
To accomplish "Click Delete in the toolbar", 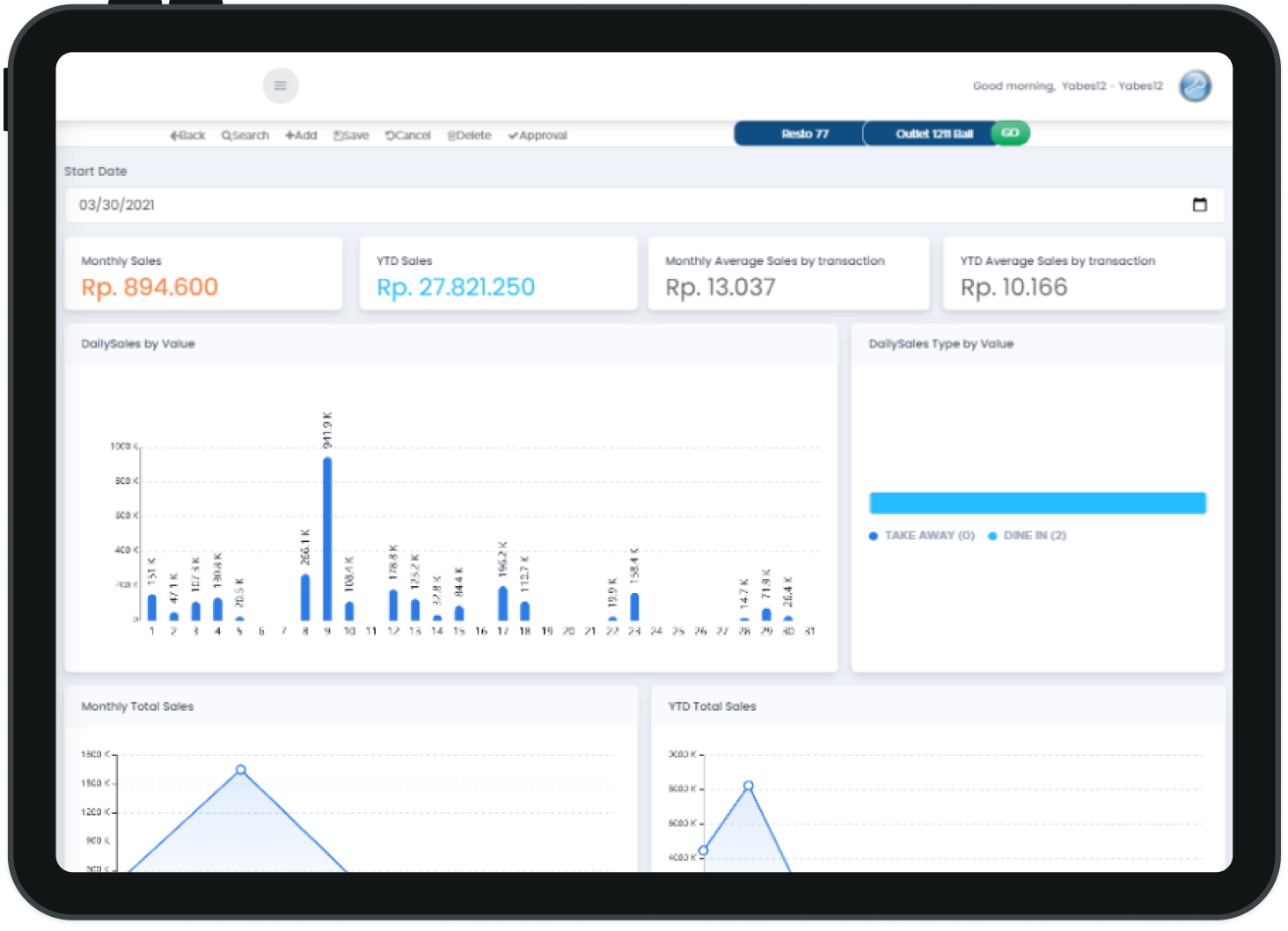I will tap(470, 136).
